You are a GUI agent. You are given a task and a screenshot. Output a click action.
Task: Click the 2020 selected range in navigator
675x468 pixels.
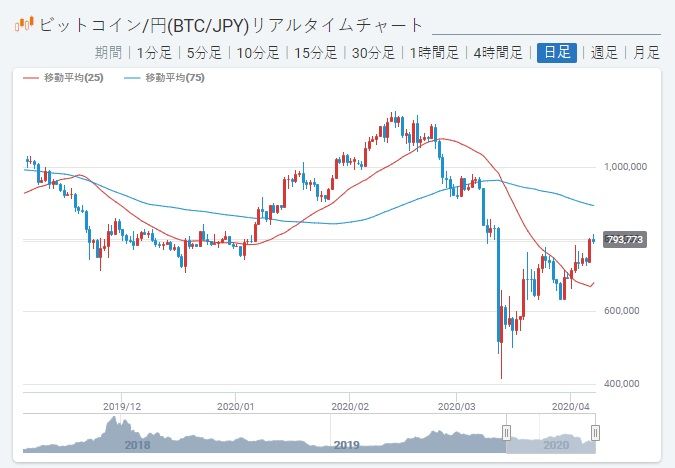pyautogui.click(x=554, y=444)
